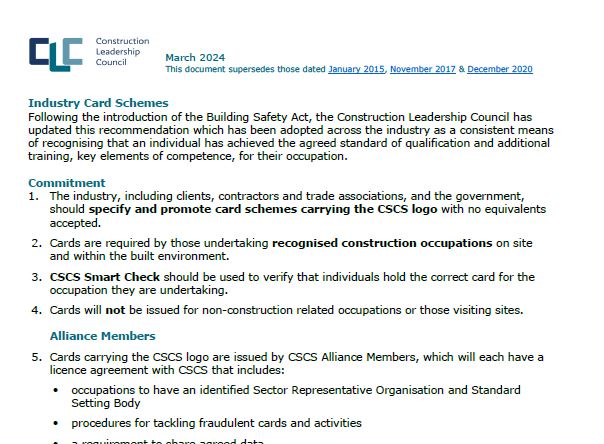Click list number 3 beside CSCS Smart Check

[33, 277]
